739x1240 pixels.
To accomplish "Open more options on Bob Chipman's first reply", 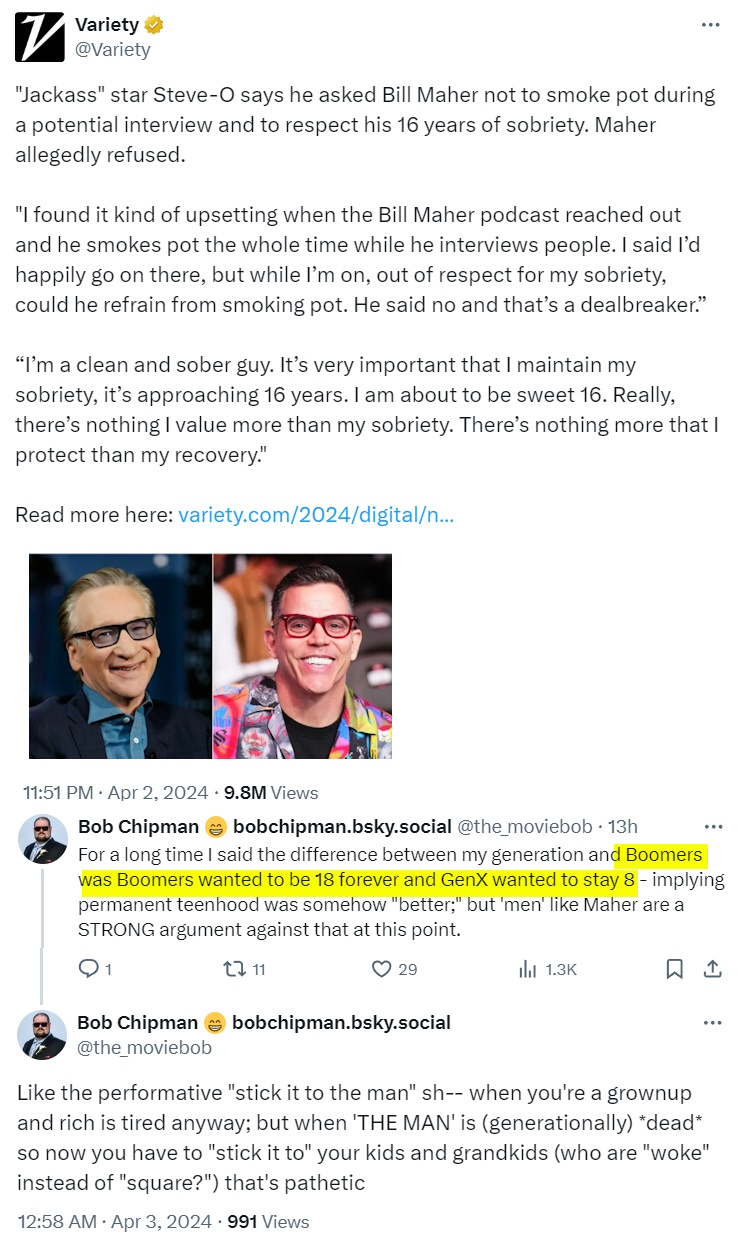I will 713,827.
